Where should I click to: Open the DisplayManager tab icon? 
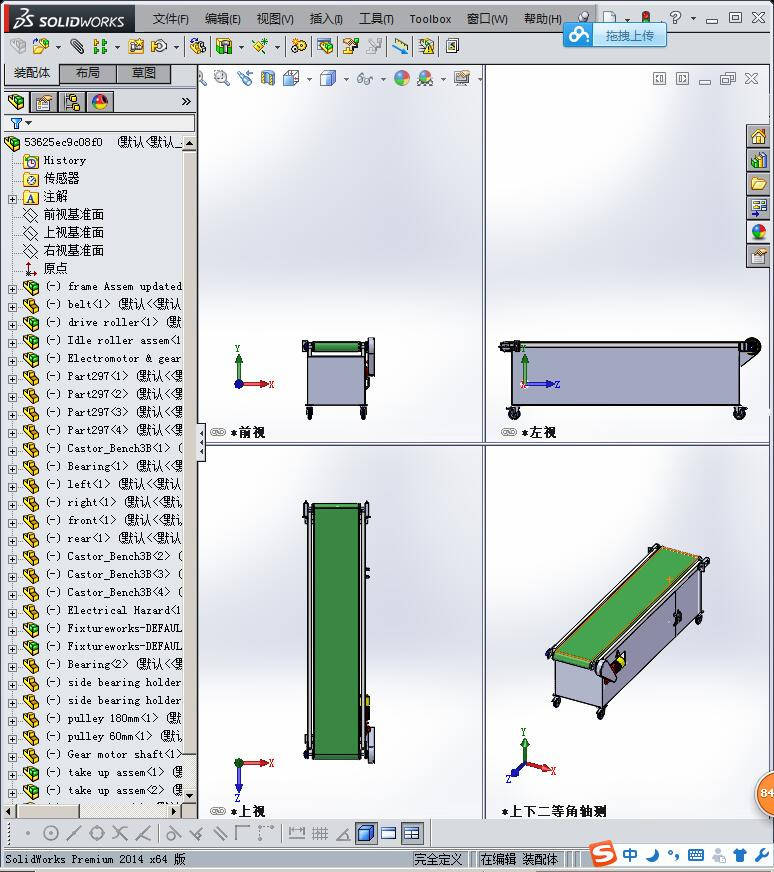(100, 102)
